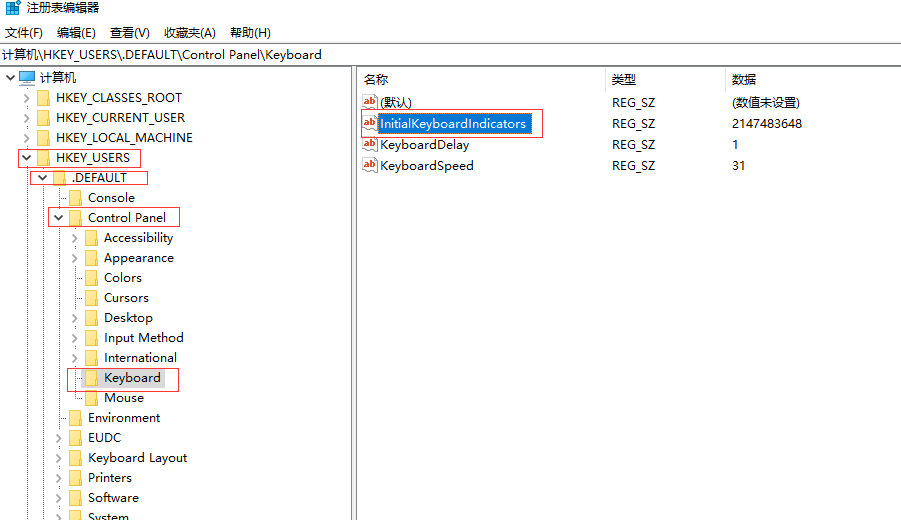Screen dimensions: 901x520
Task: Collapse the .DEFAULT key node
Action: click(x=42, y=178)
